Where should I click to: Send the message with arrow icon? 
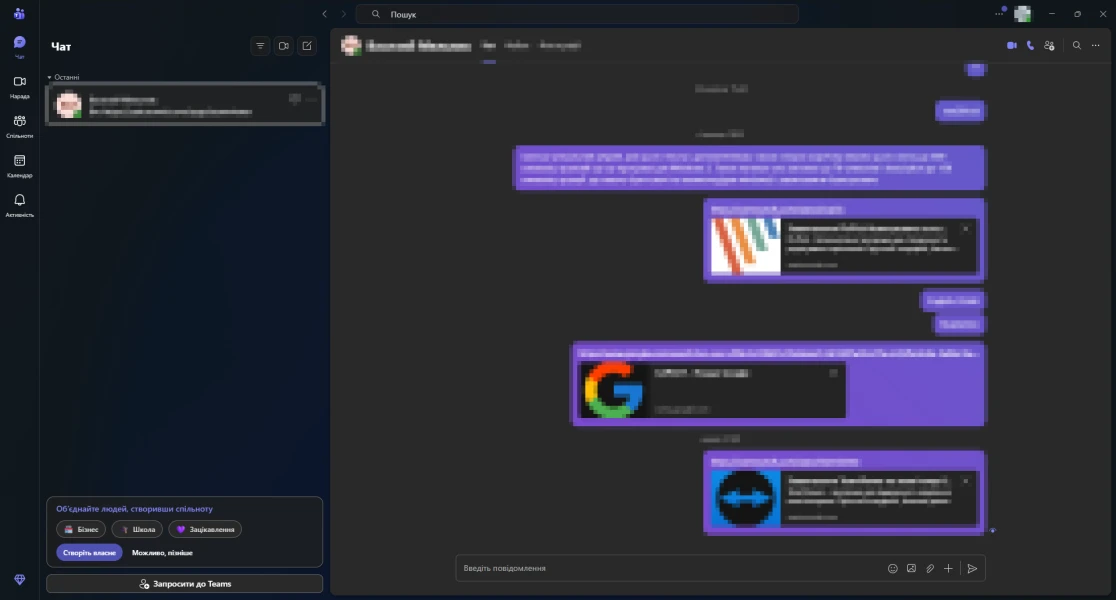coord(972,568)
